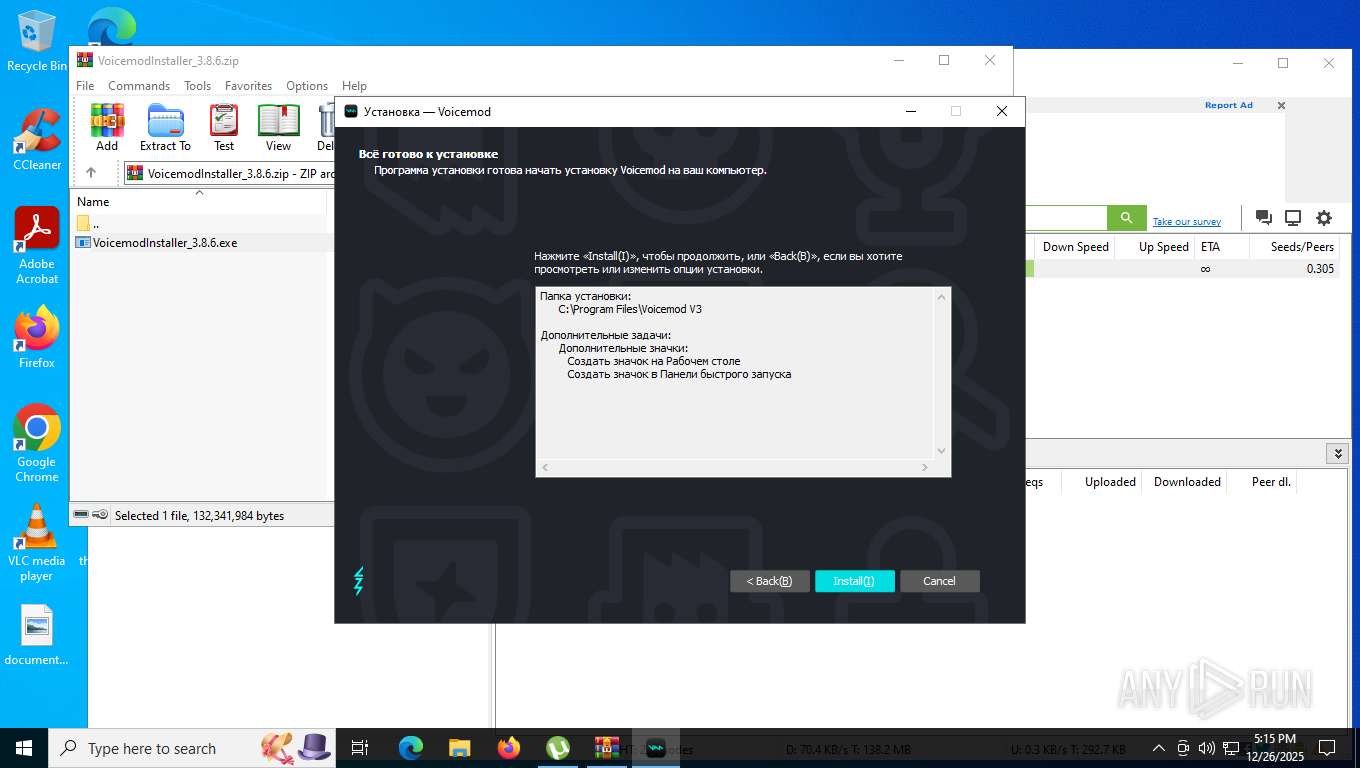This screenshot has width=1360, height=768.
Task: Open the document file on desktop
Action: point(37,637)
